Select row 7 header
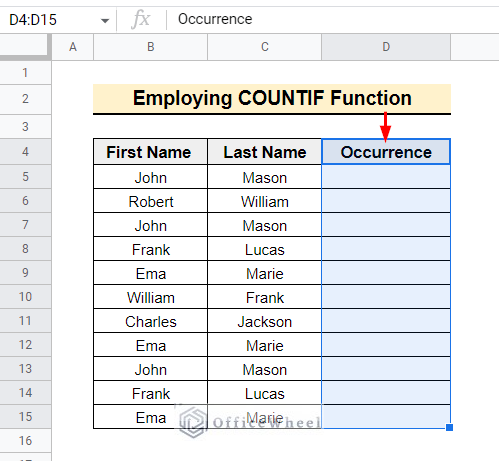This screenshot has width=499, height=461. click(x=25, y=225)
